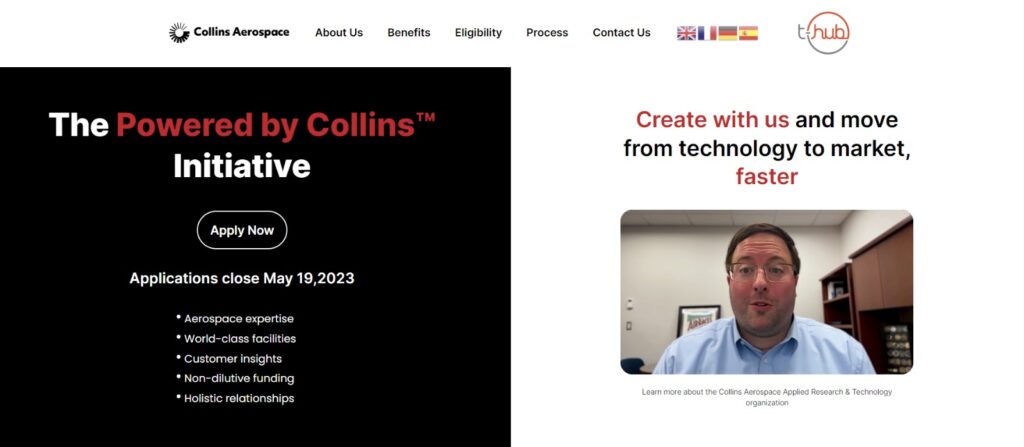Select the 'Aerospace expertise' bullet item
The height and width of the screenshot is (447, 1024).
click(239, 318)
